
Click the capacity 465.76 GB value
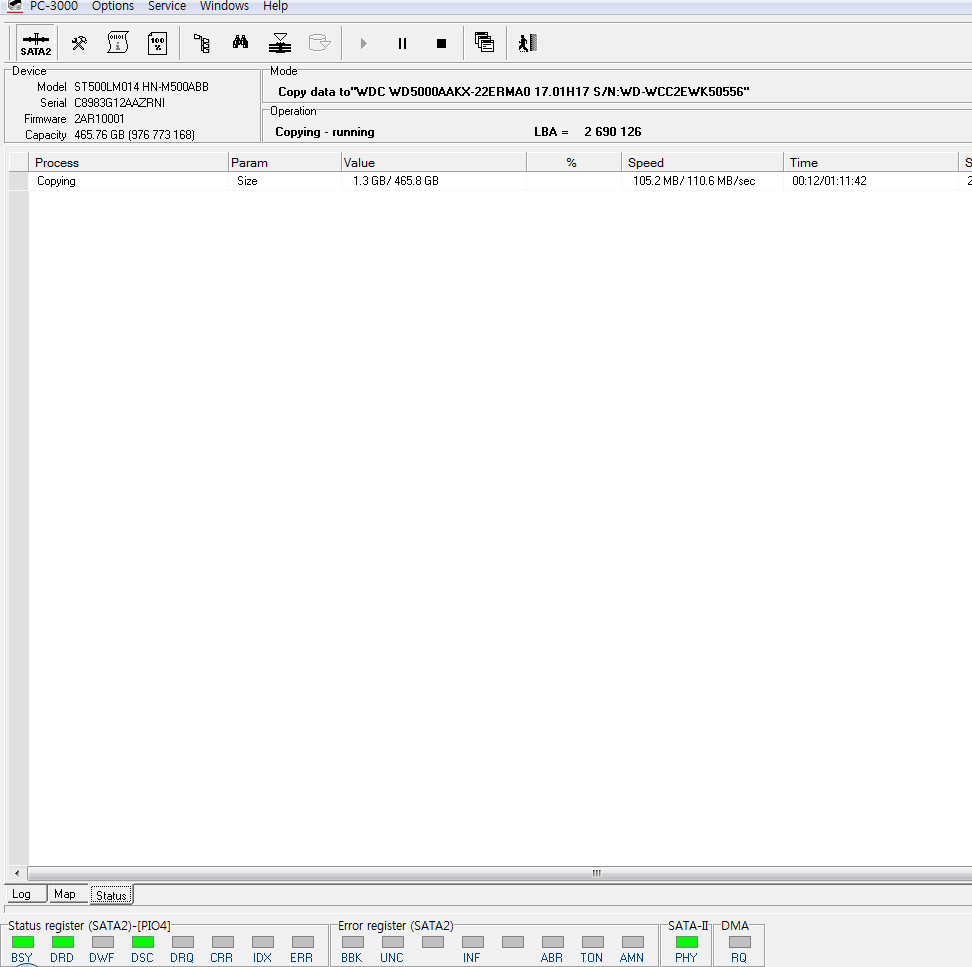click(135, 135)
